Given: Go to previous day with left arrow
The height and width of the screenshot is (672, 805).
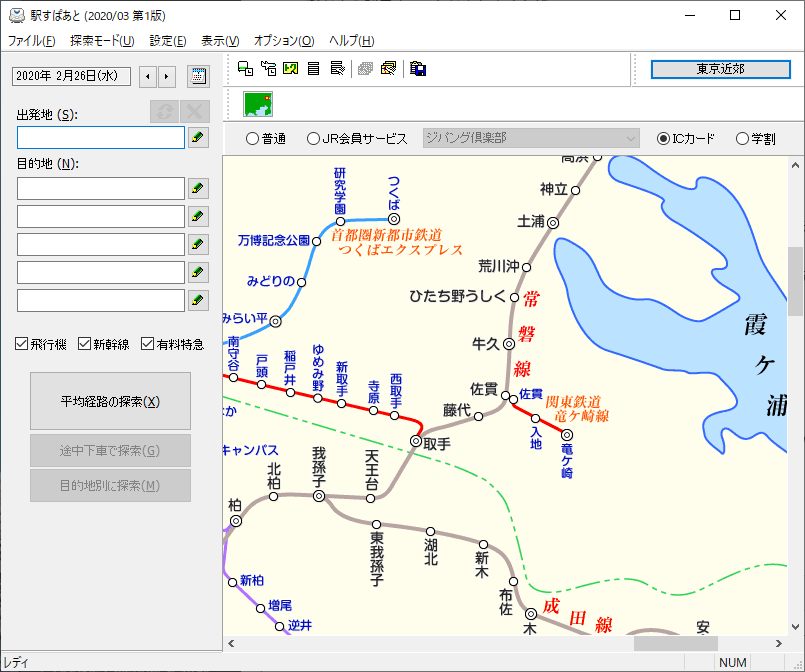Looking at the screenshot, I should (x=148, y=76).
